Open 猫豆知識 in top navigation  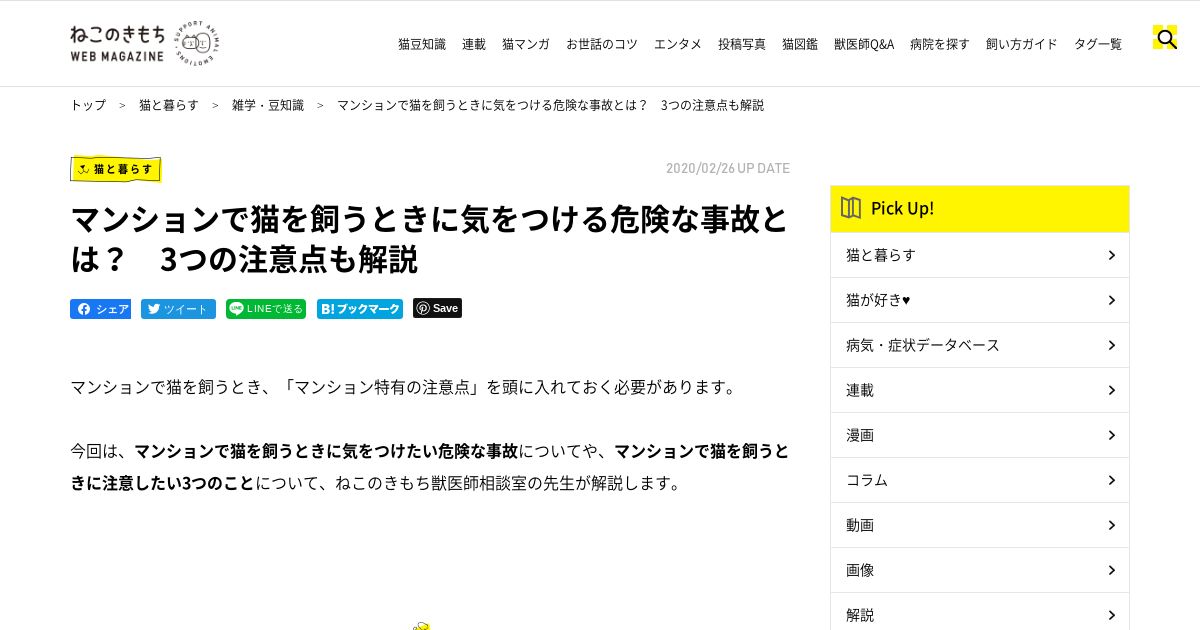click(422, 44)
